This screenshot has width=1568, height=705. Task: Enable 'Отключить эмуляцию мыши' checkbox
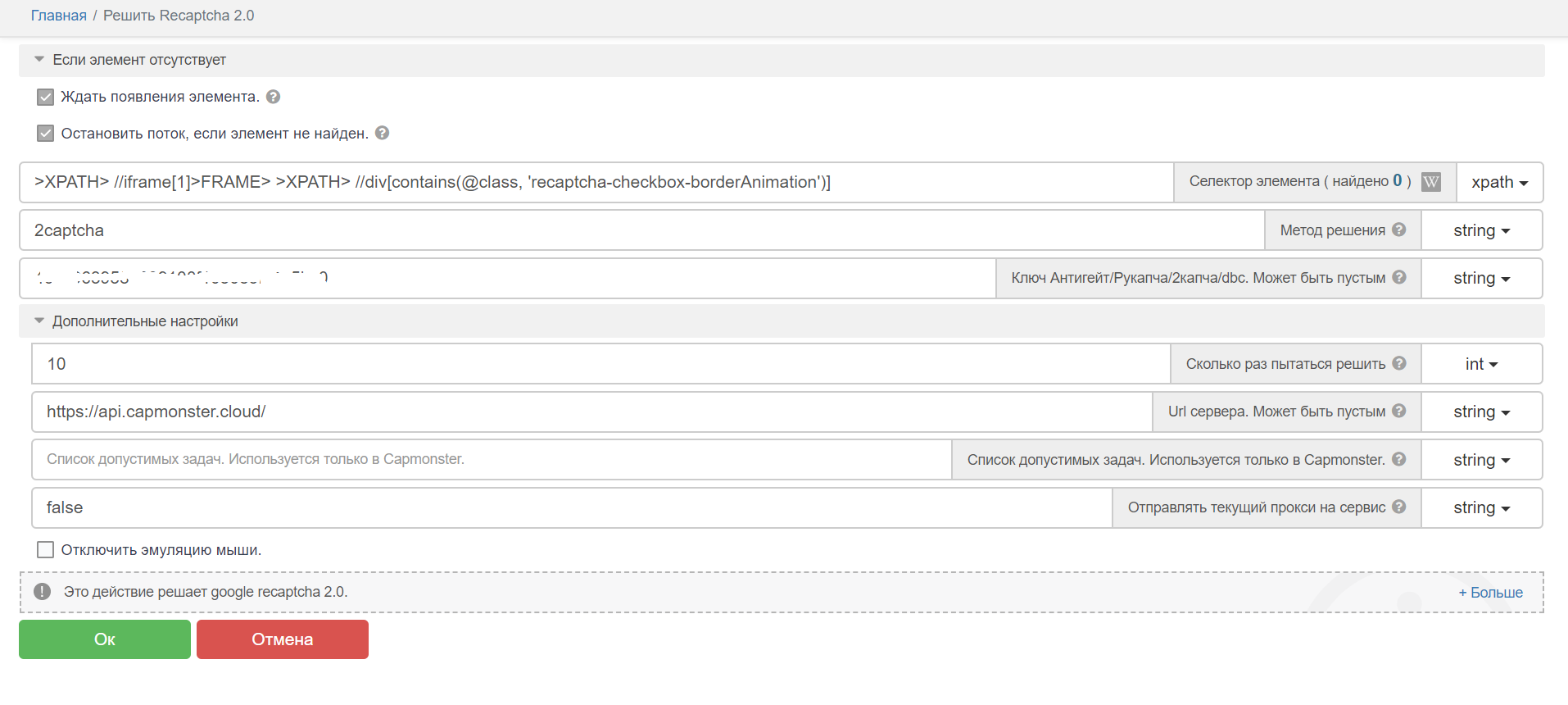pos(46,550)
